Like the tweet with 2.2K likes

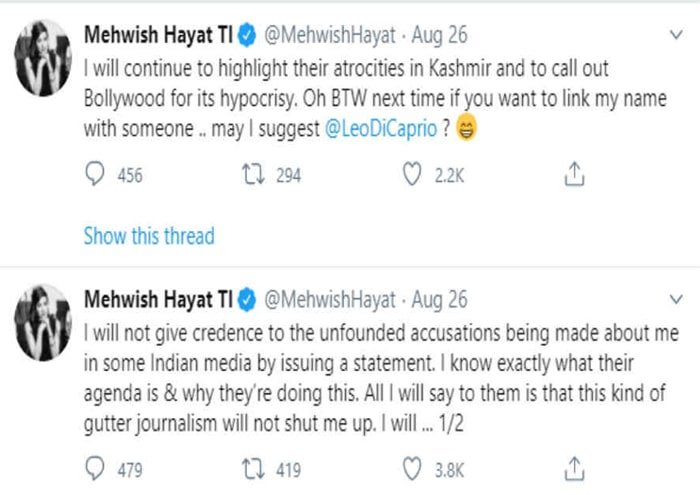pos(413,175)
